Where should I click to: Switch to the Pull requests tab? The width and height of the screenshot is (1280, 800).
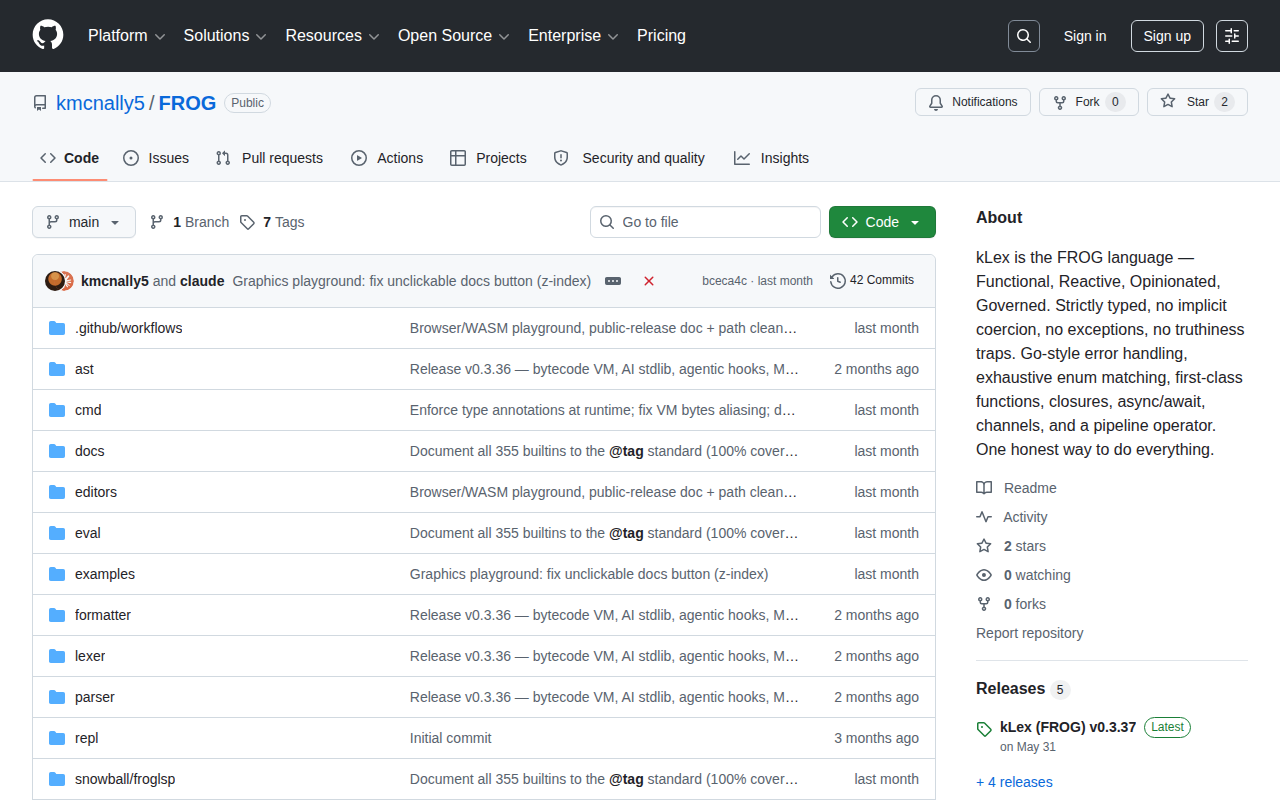270,158
